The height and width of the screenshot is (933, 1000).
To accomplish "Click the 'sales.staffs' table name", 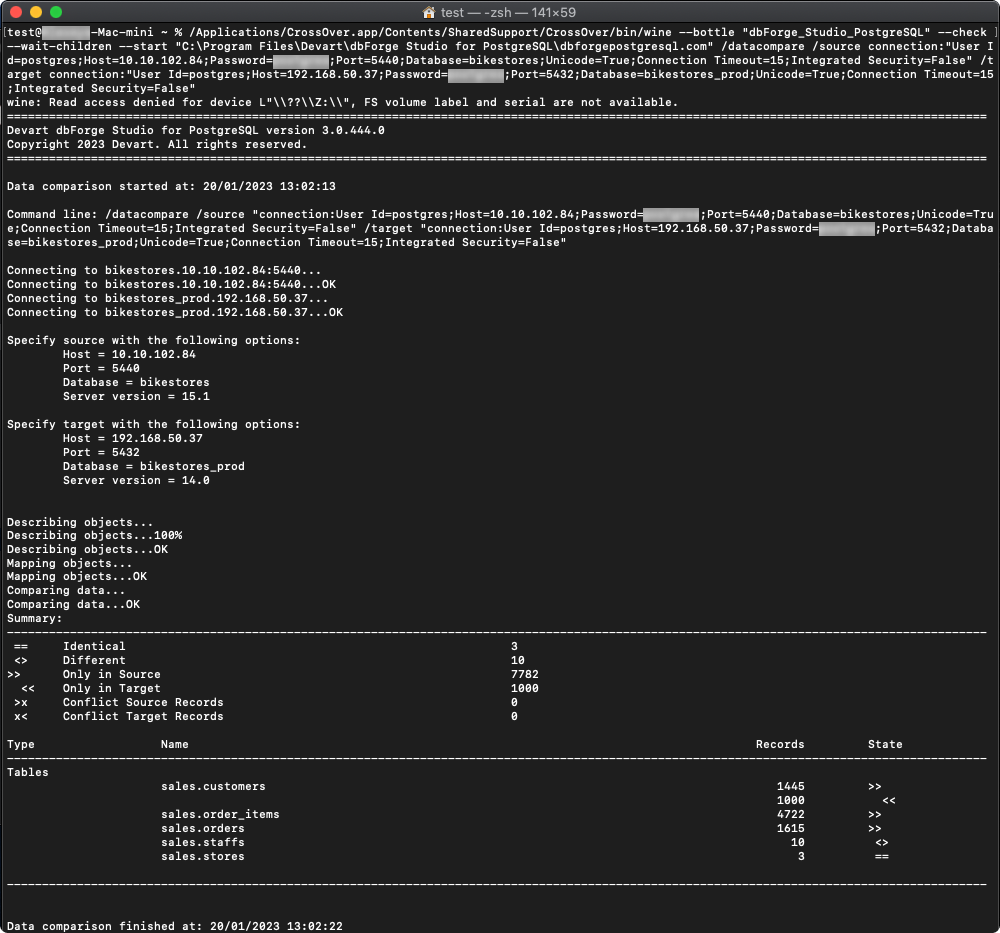I will pyautogui.click(x=203, y=843).
